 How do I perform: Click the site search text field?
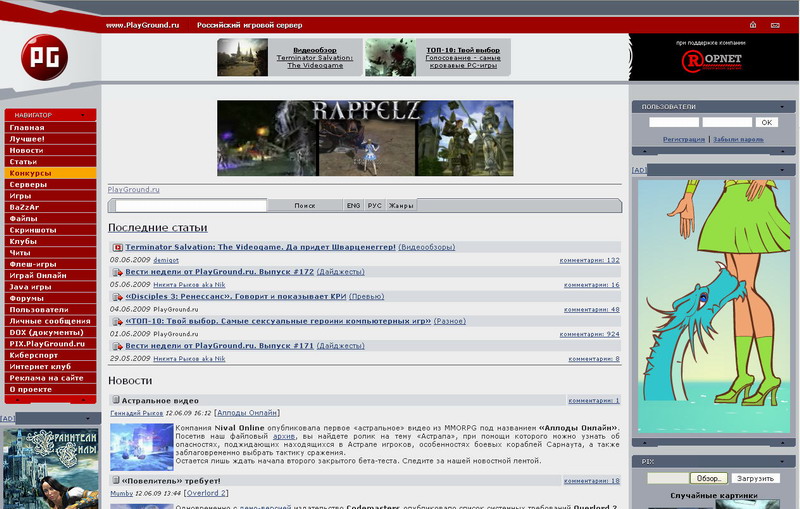191,206
